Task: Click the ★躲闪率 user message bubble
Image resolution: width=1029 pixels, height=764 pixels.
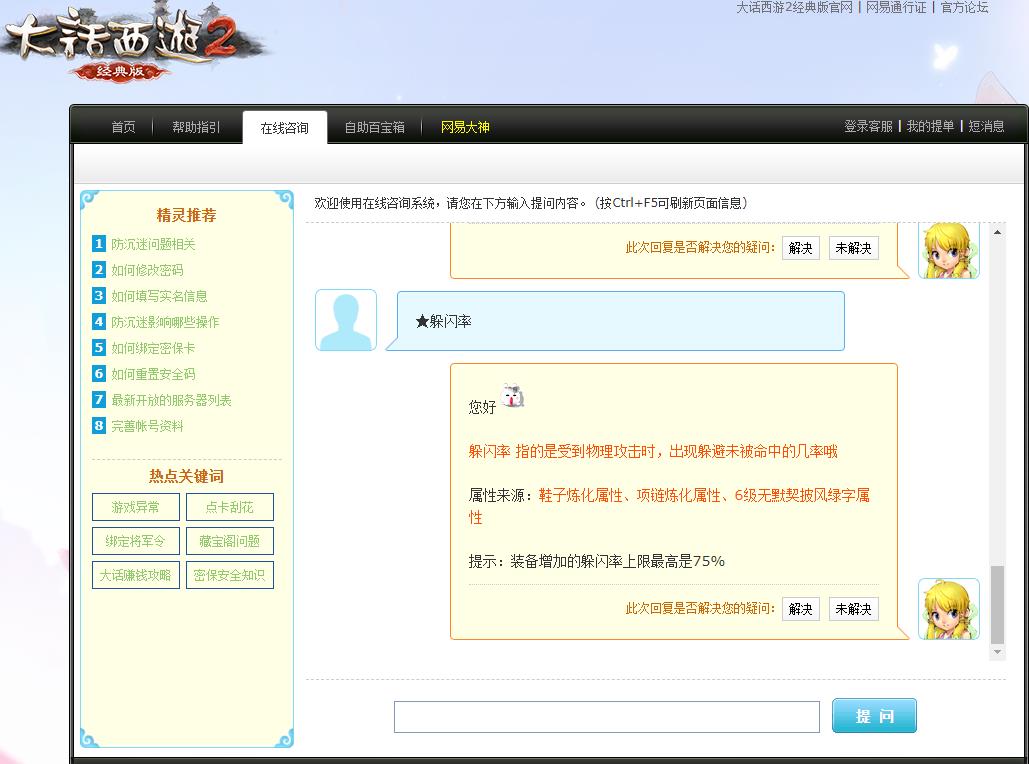Action: (x=615, y=321)
